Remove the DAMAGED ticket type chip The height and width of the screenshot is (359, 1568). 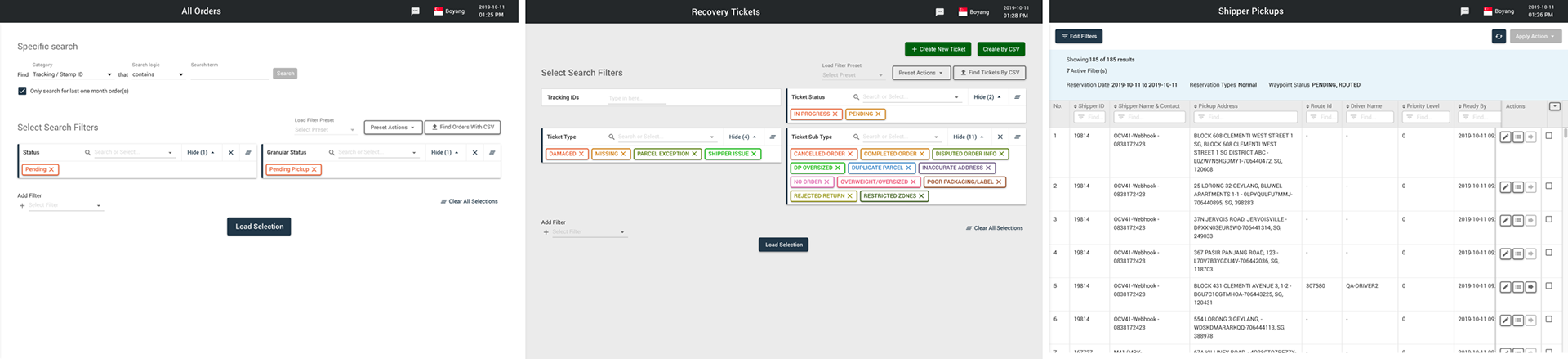[x=581, y=154]
